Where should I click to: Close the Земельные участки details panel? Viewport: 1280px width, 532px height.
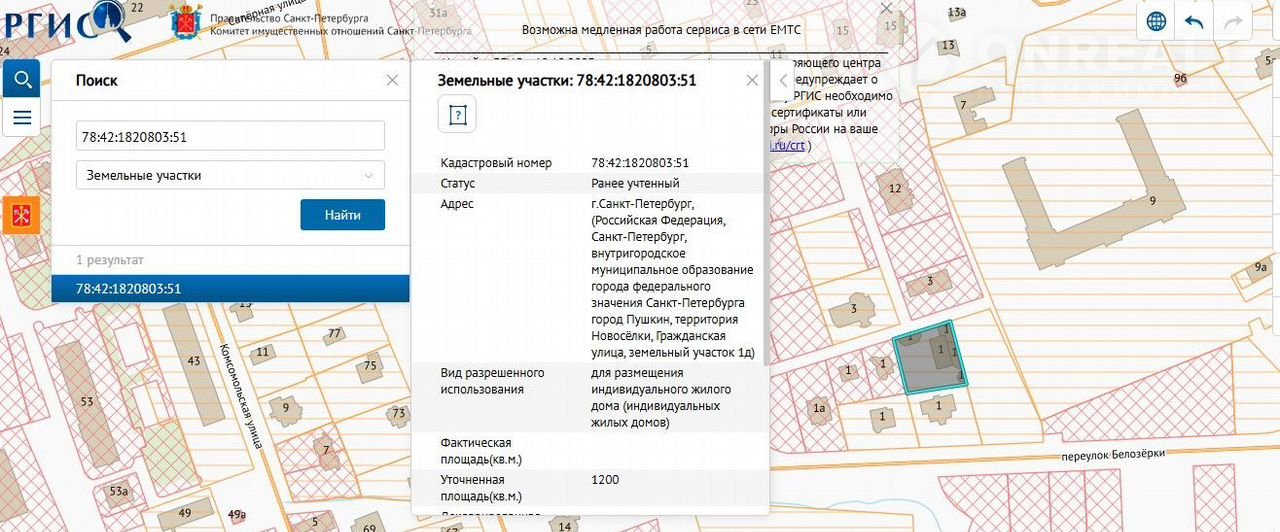tap(752, 80)
